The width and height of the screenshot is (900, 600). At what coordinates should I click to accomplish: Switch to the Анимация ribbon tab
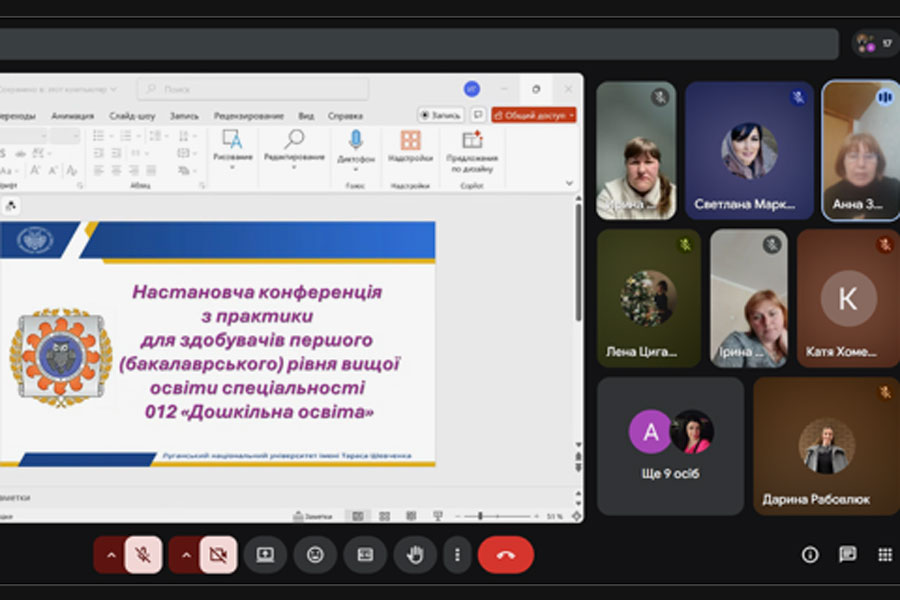(x=72, y=116)
